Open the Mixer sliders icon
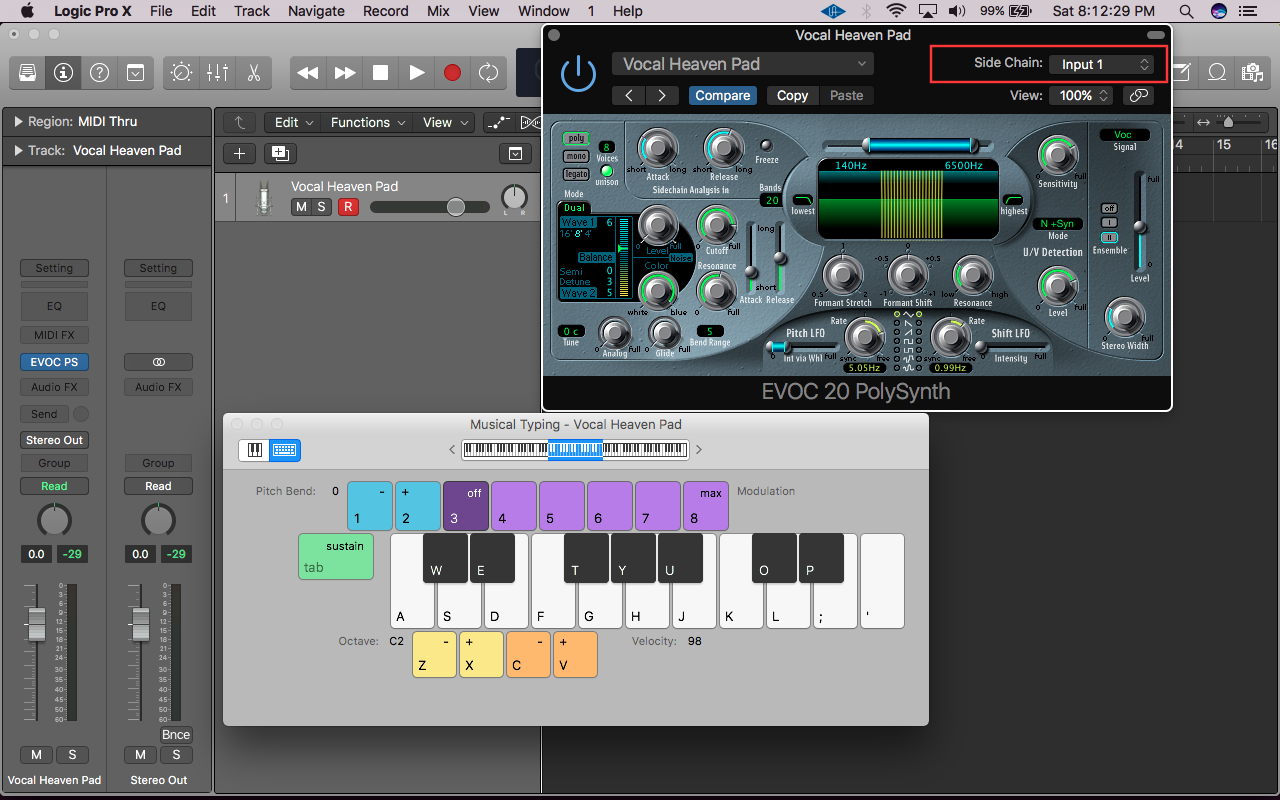Image resolution: width=1280 pixels, height=800 pixels. tap(216, 72)
